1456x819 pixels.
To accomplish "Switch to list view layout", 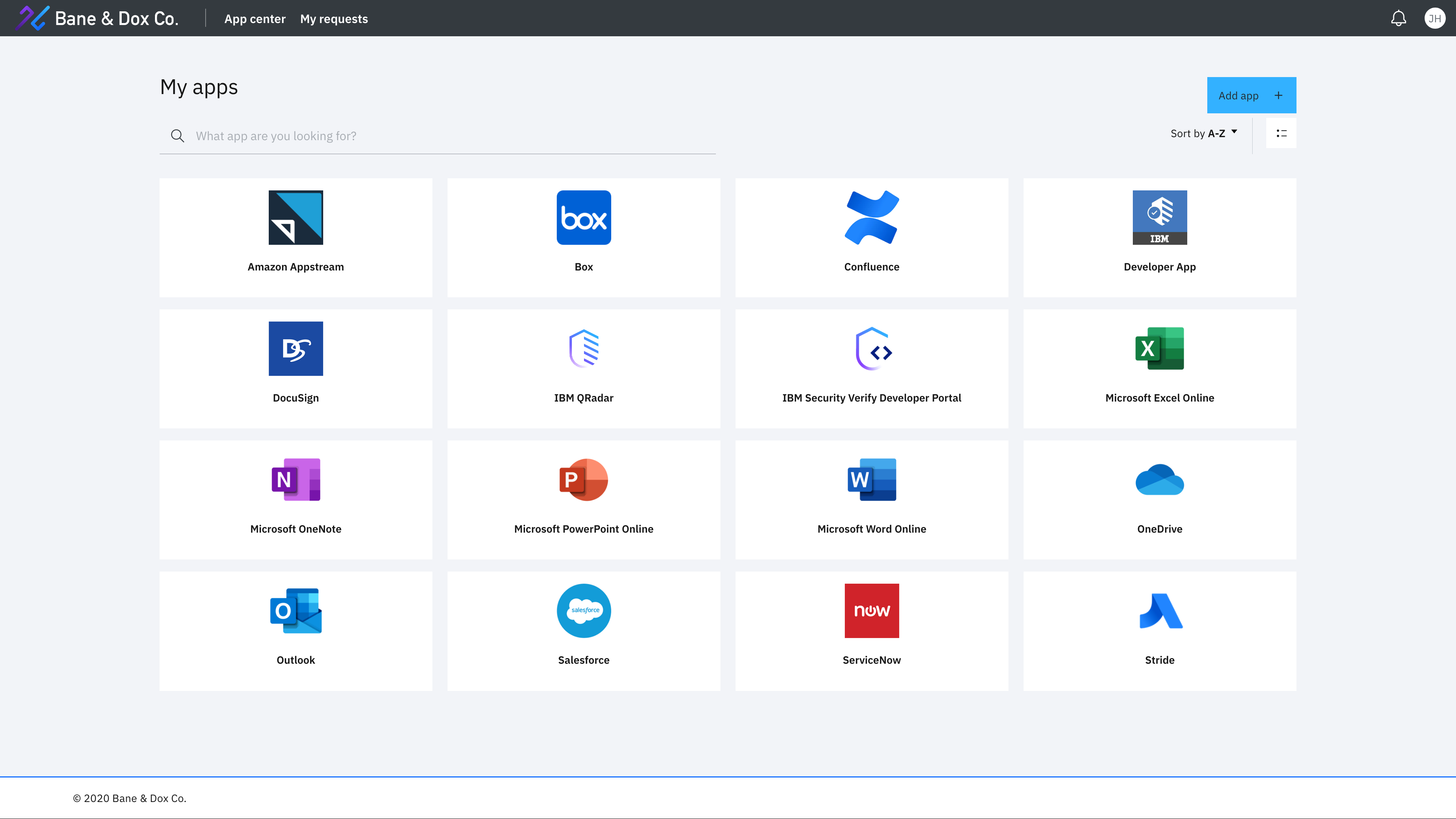I will tap(1281, 133).
